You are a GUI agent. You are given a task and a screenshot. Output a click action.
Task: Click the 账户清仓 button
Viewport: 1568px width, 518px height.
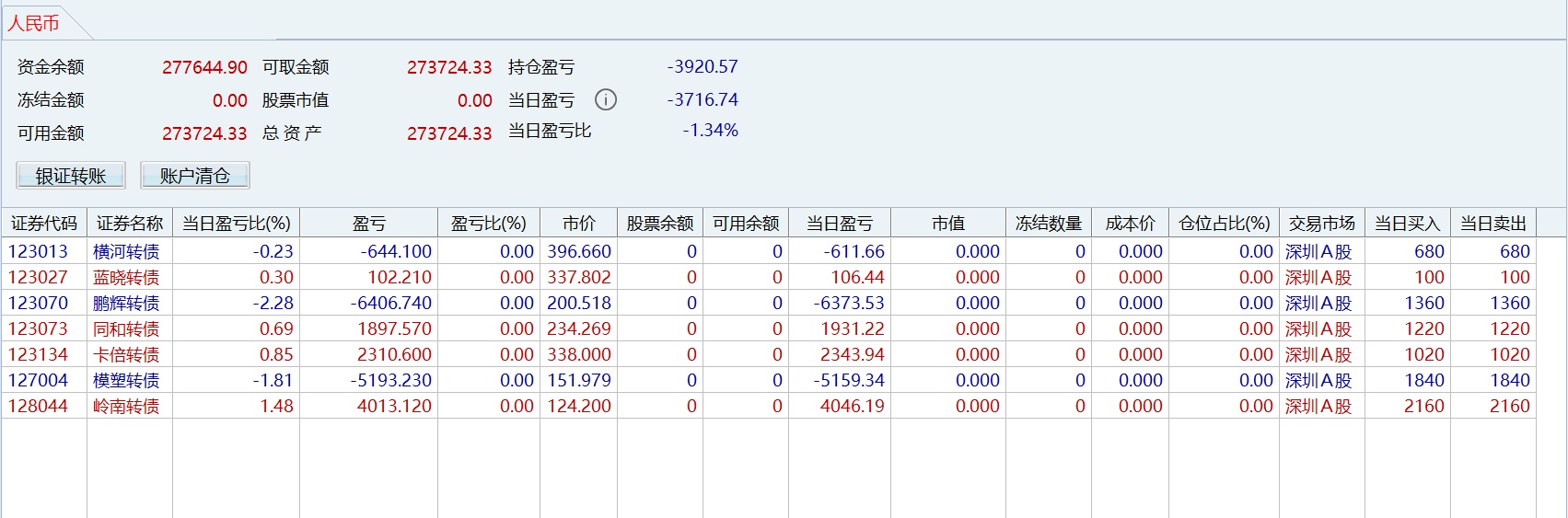click(x=194, y=176)
